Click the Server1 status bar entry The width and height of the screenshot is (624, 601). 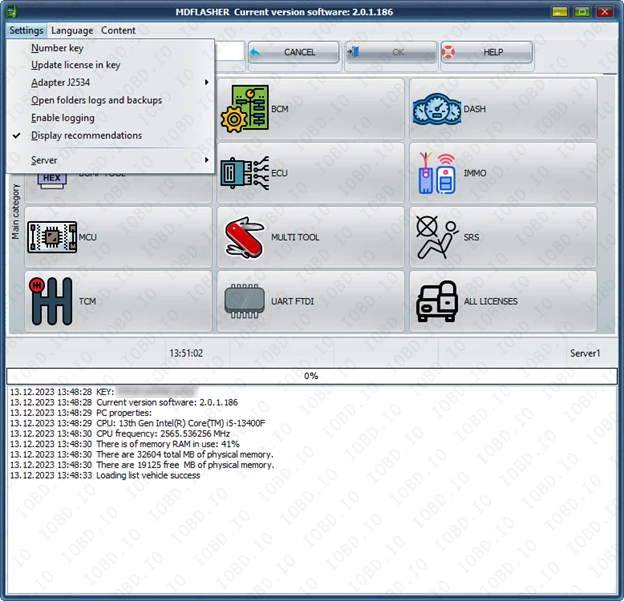coord(585,353)
